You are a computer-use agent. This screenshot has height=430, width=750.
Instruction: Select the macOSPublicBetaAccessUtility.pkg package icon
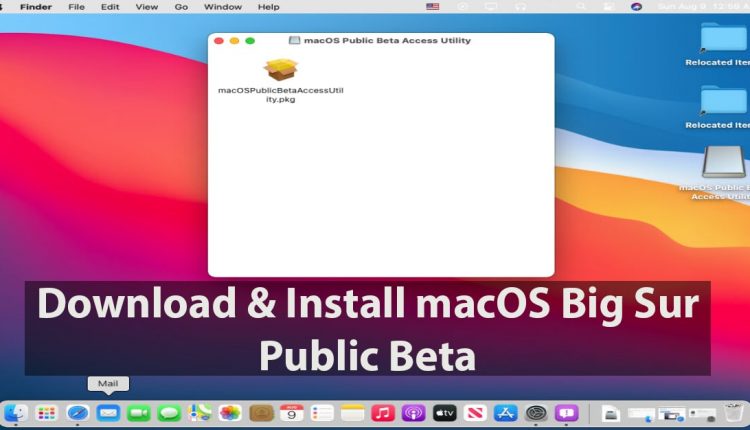(281, 70)
